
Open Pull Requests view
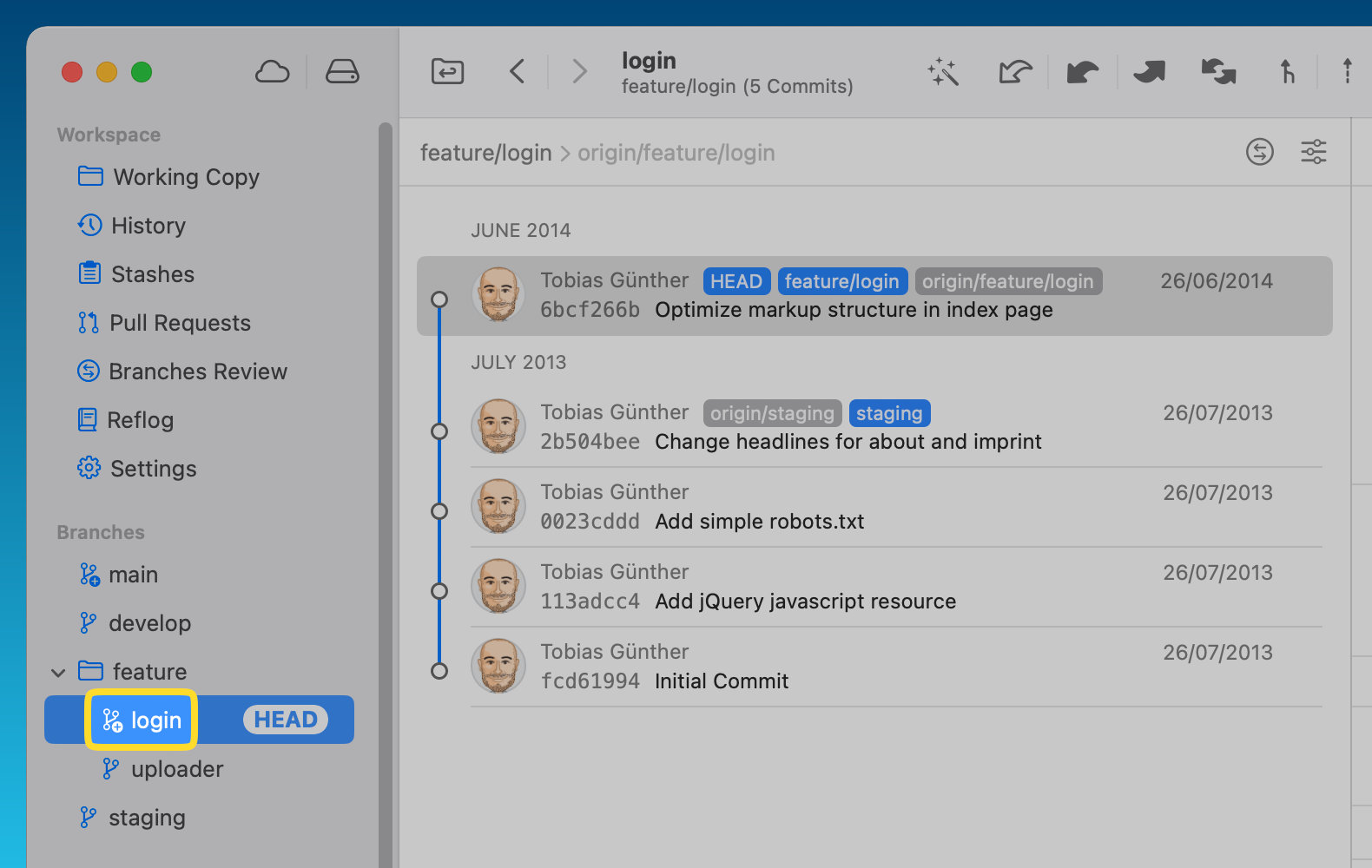(180, 323)
